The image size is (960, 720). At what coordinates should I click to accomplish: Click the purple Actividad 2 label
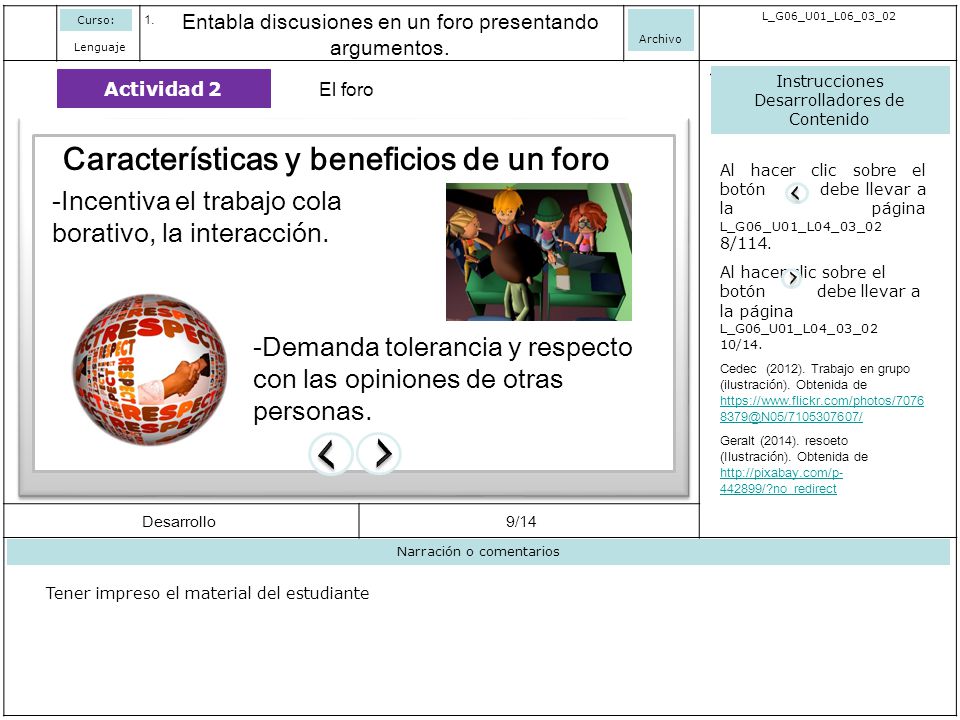pos(163,88)
